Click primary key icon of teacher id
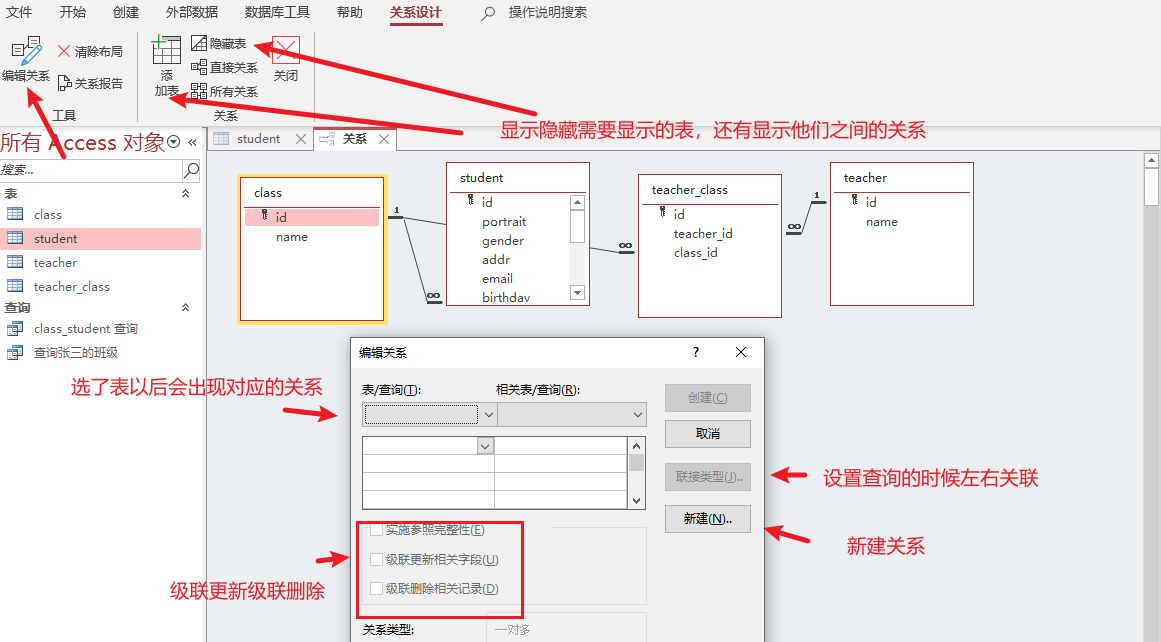The image size is (1161, 642). (x=854, y=200)
